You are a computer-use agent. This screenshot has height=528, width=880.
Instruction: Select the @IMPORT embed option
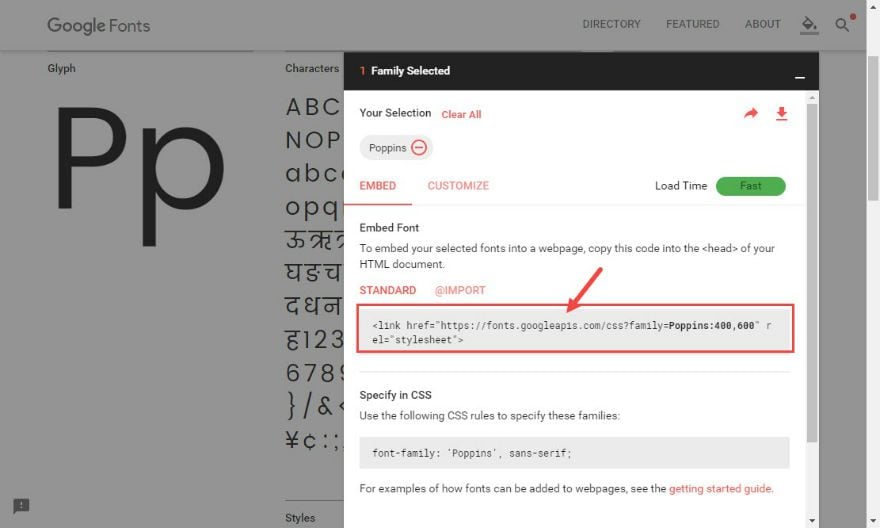[x=459, y=290]
